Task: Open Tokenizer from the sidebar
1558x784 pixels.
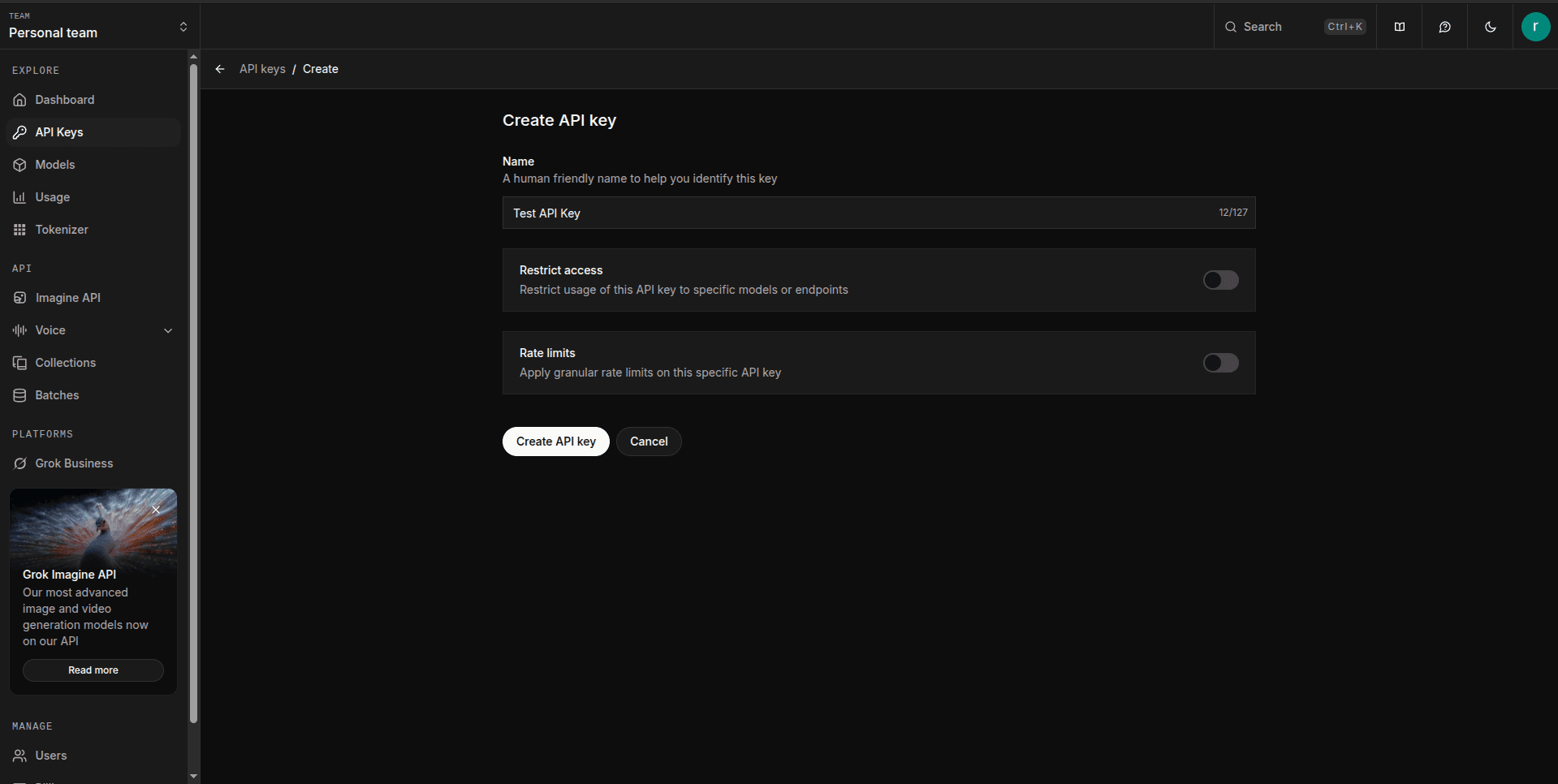Action: point(62,230)
